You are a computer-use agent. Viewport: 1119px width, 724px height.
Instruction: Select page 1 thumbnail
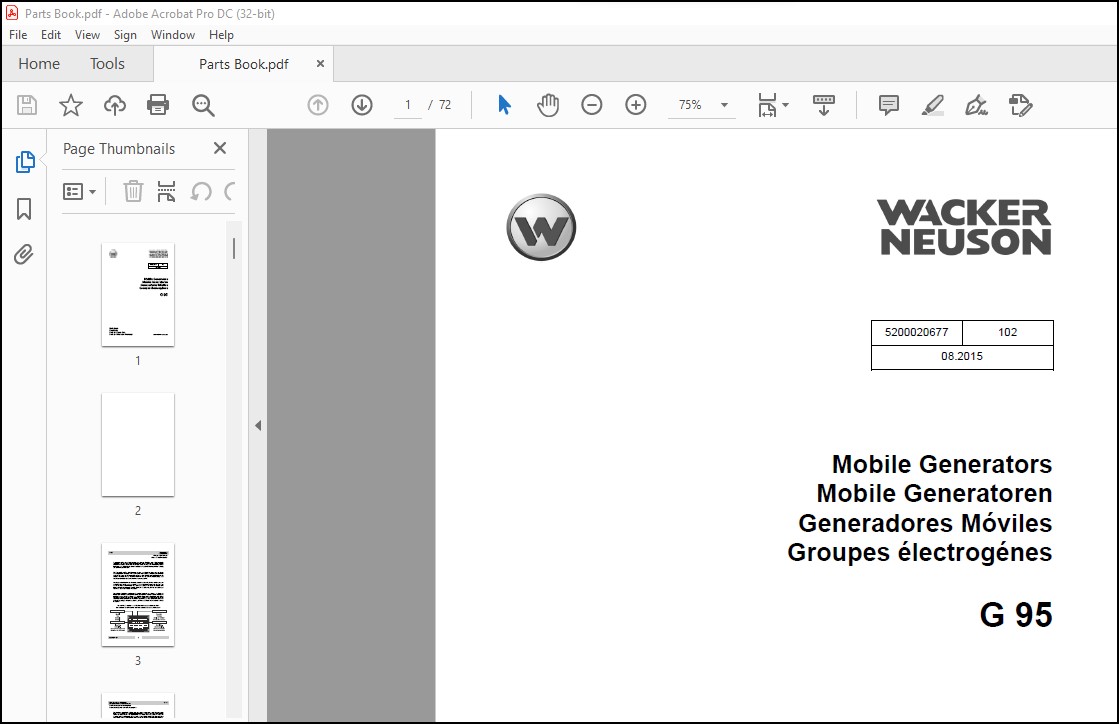(138, 295)
